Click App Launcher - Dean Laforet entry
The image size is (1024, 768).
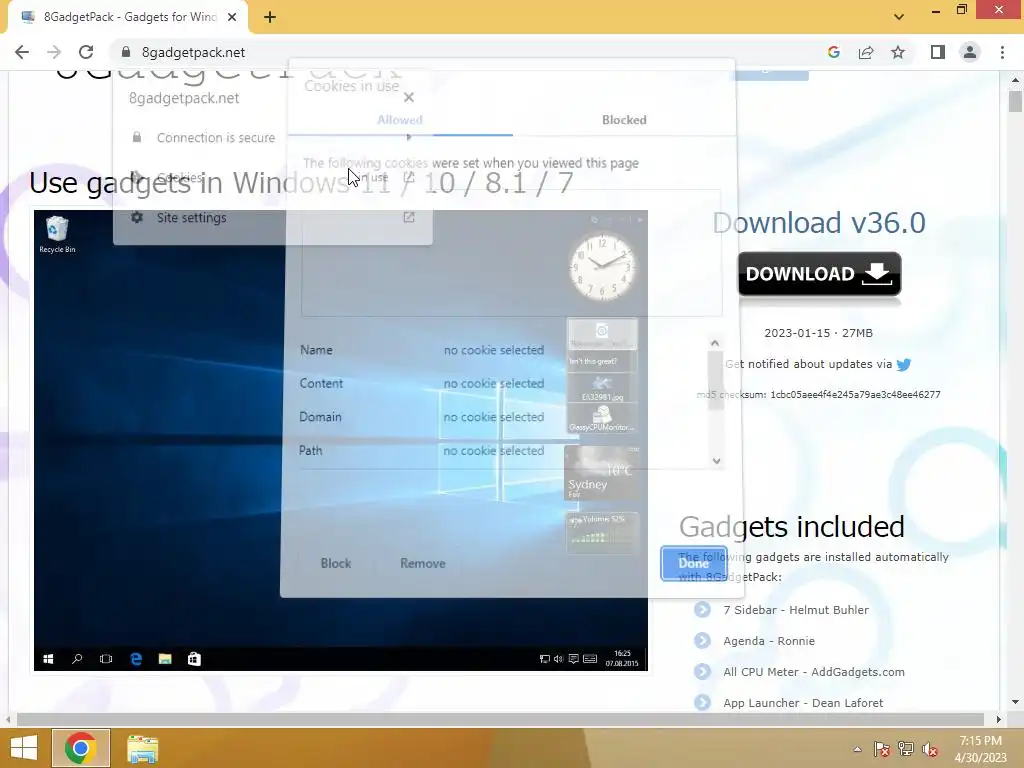[x=803, y=703]
